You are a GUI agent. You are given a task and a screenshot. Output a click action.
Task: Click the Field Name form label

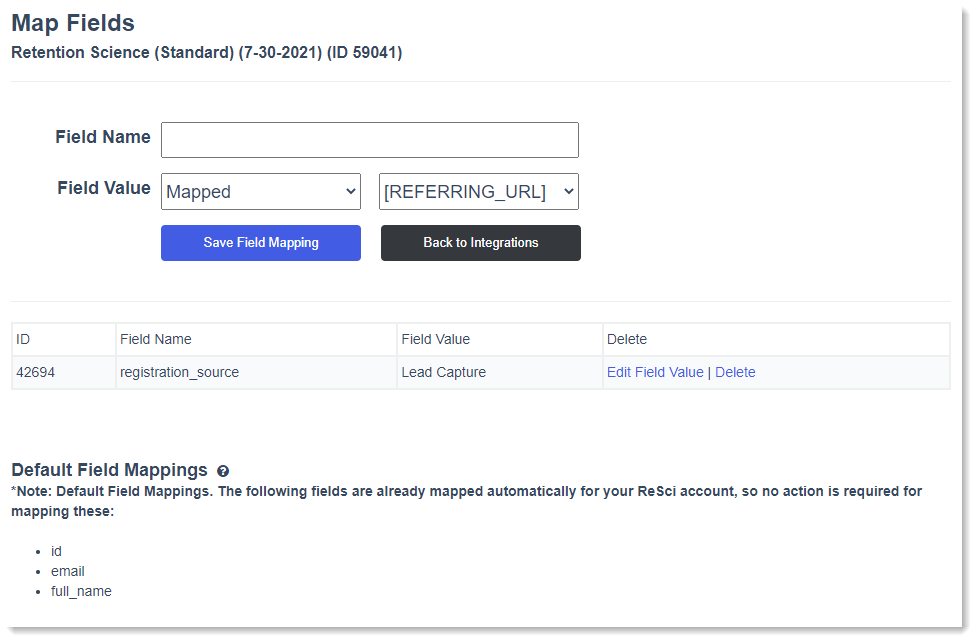click(x=103, y=137)
